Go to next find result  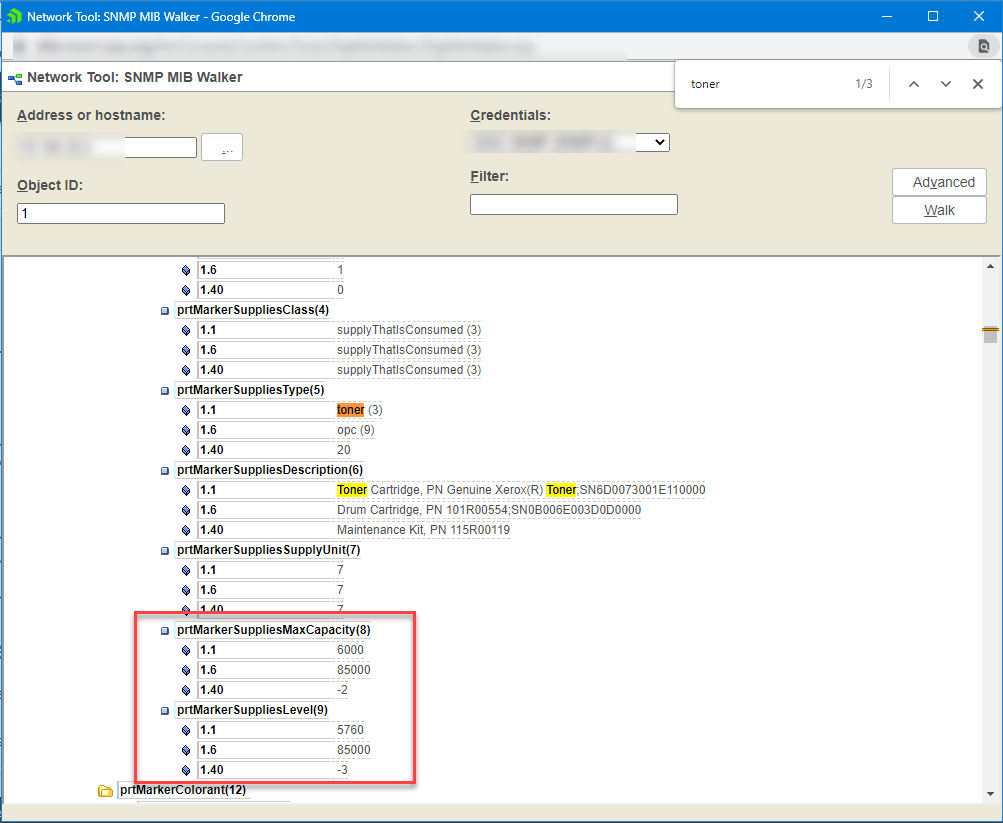(x=946, y=84)
